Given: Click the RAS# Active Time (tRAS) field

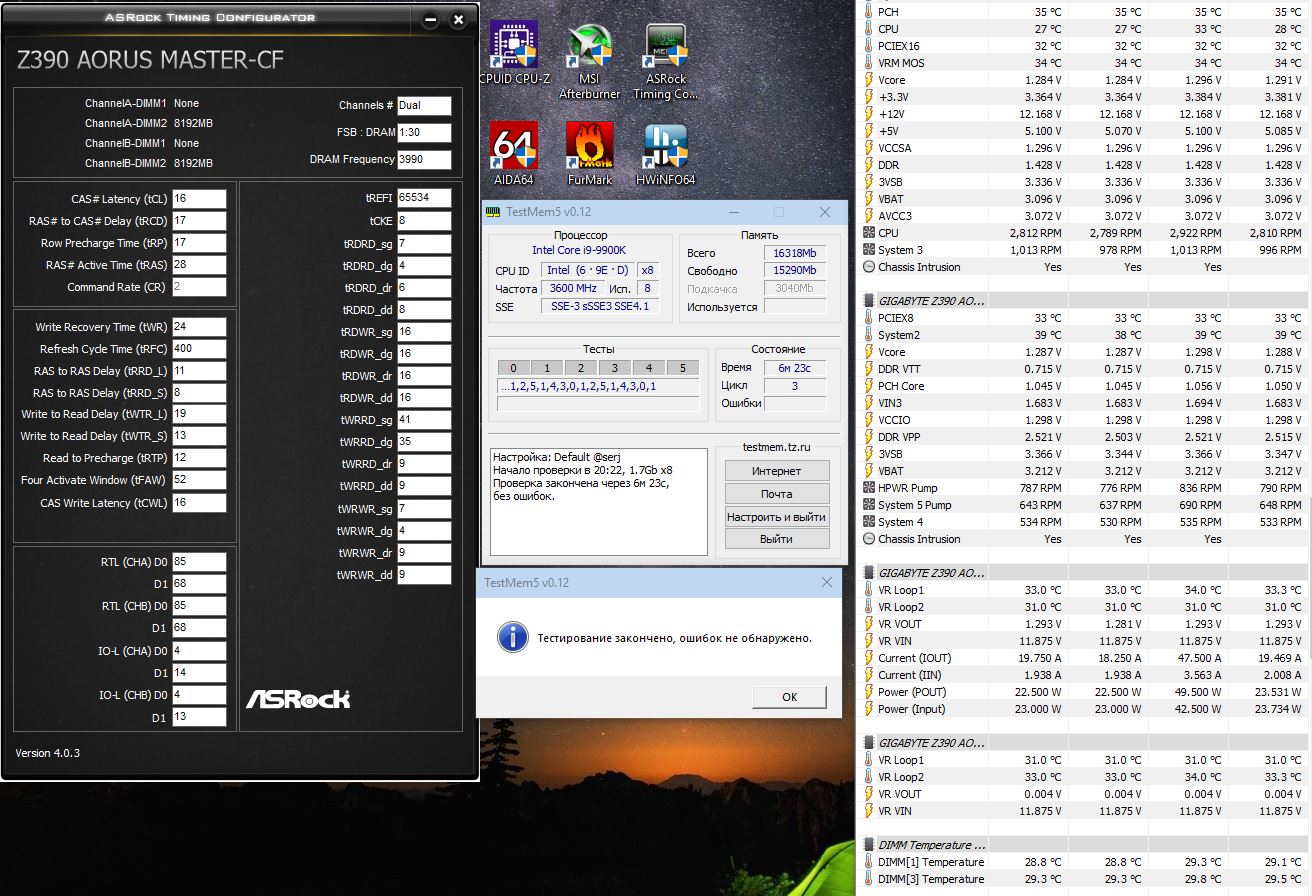Looking at the screenshot, I should [199, 265].
